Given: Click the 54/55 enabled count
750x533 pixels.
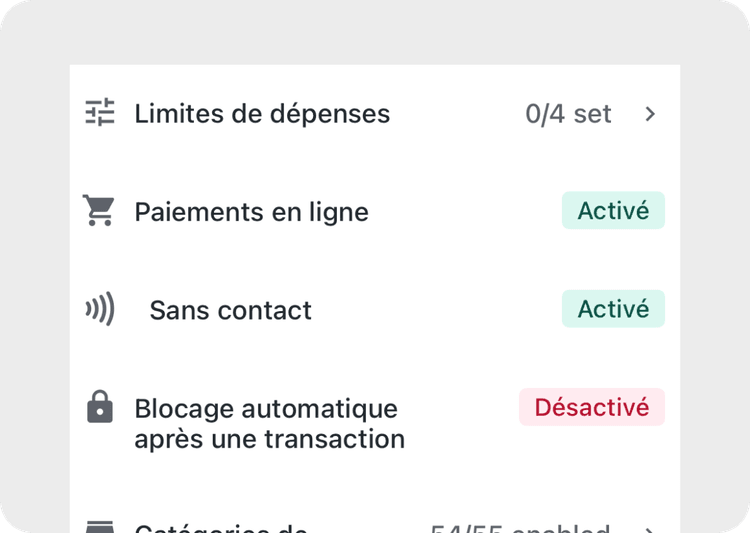Looking at the screenshot, I should pyautogui.click(x=520, y=529).
